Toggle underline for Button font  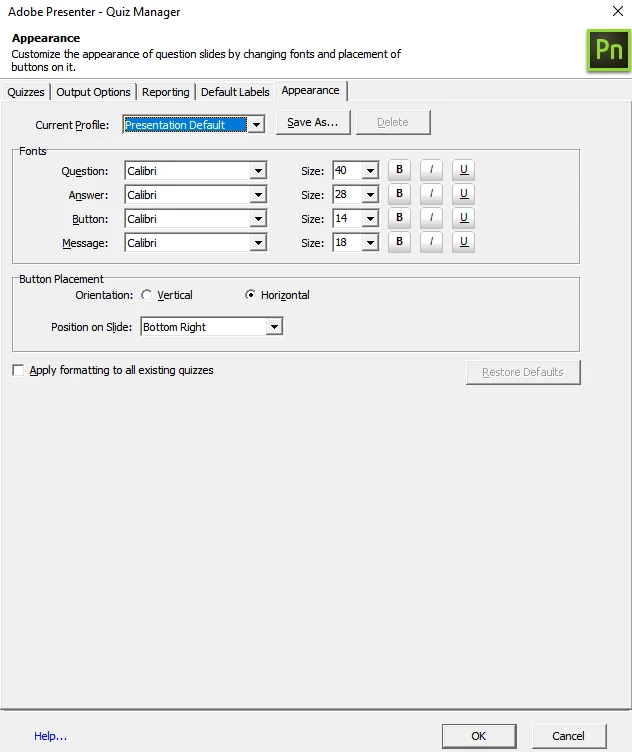point(463,218)
